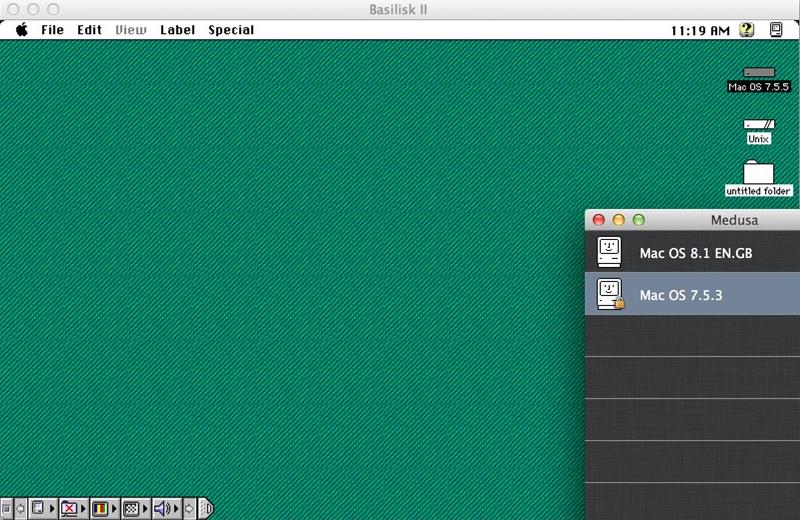Open the Label menu
800x520 pixels.
pos(178,30)
